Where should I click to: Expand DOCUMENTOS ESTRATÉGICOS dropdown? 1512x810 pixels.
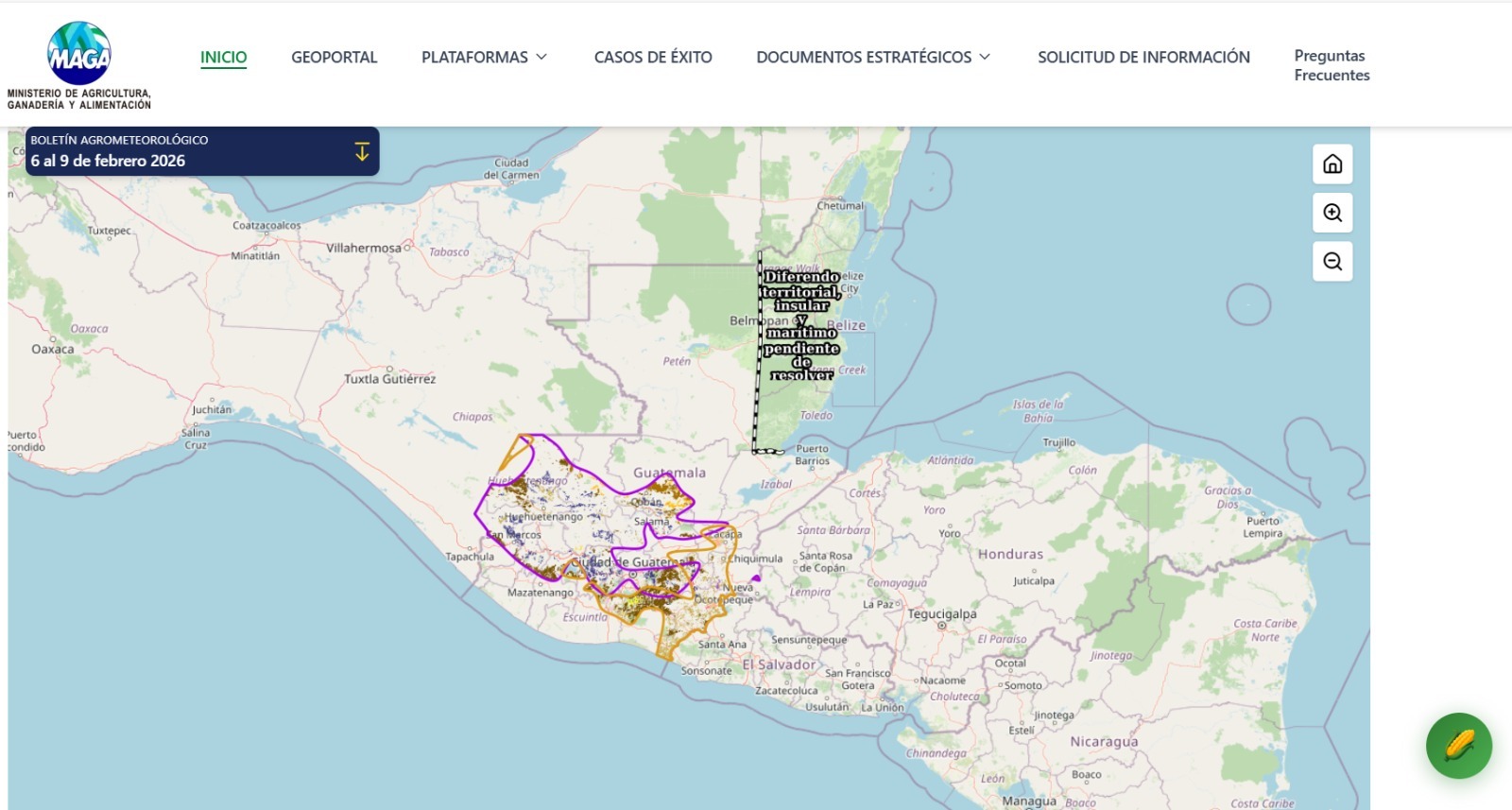873,58
